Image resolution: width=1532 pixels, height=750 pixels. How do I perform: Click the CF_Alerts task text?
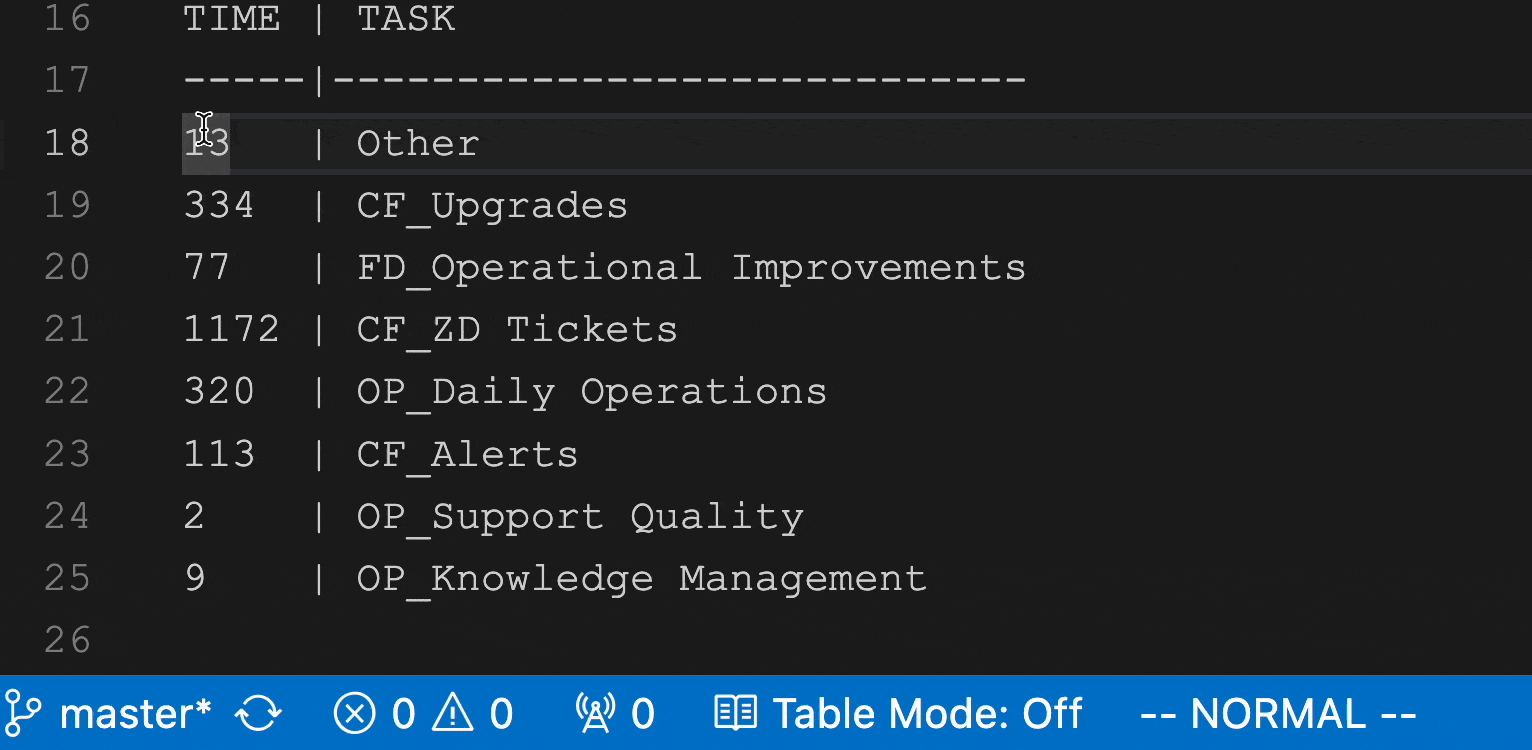pos(467,454)
